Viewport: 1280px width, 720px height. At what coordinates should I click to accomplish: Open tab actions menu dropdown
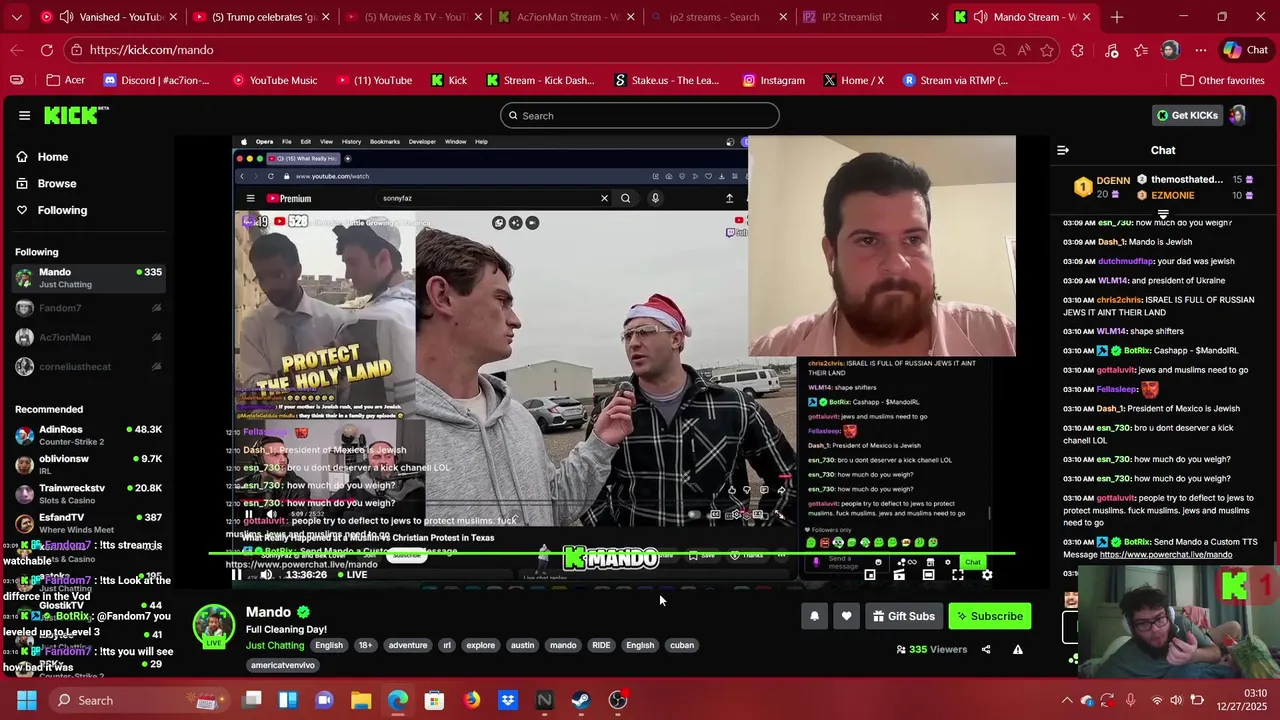(17, 17)
